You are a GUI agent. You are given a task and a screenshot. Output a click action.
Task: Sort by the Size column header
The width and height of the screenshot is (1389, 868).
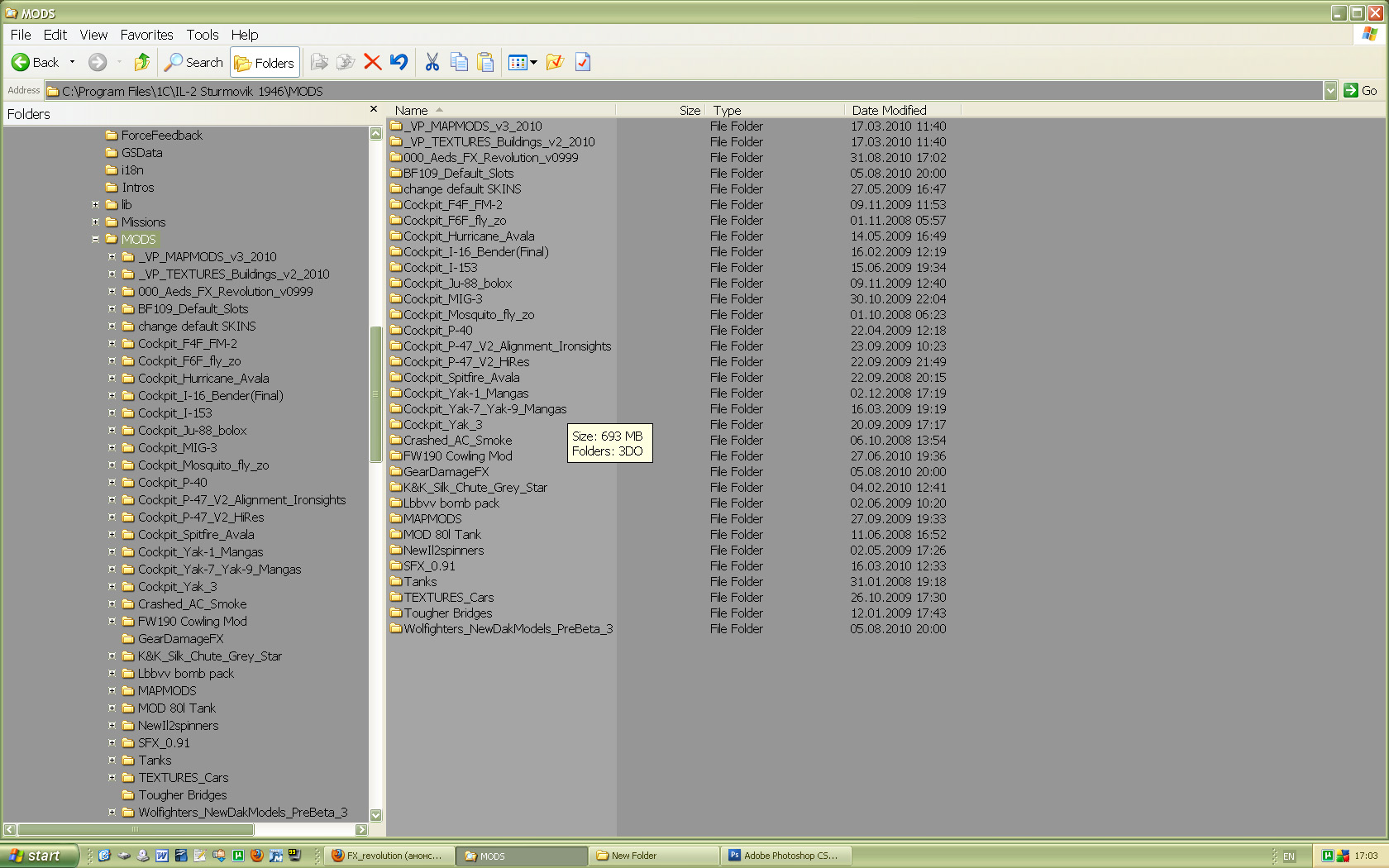point(661,110)
